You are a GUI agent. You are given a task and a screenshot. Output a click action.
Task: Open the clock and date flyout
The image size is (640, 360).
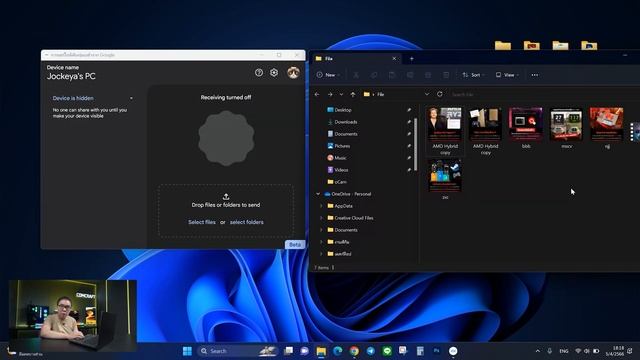point(615,351)
